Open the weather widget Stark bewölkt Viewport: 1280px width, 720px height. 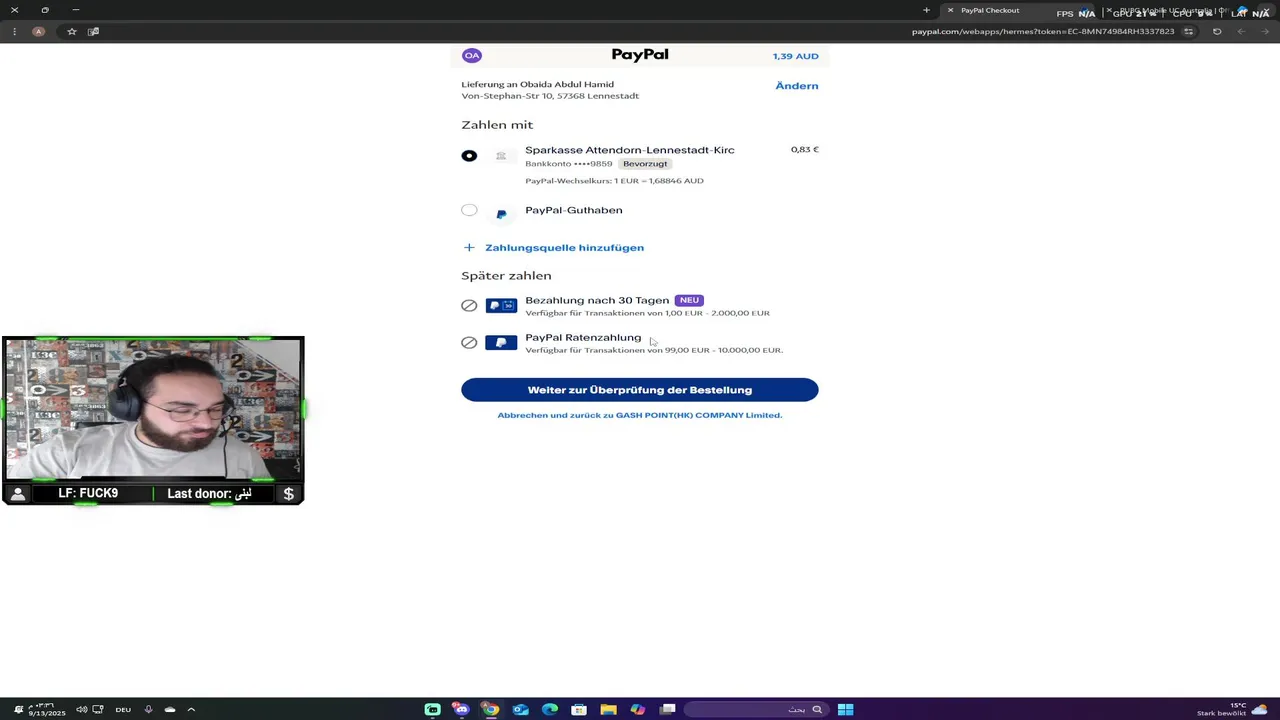1232,709
